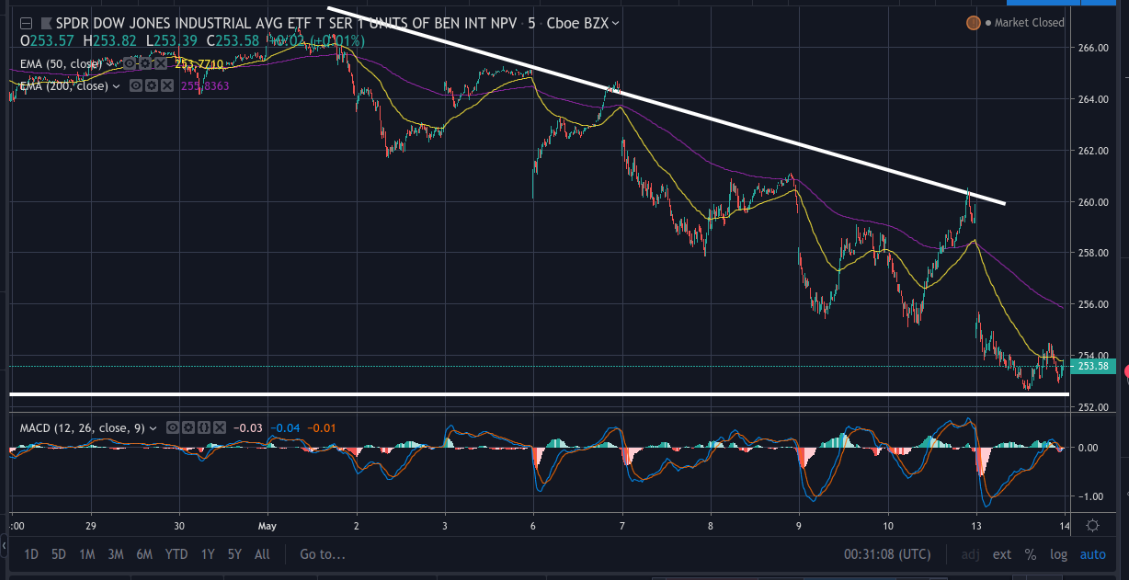This screenshot has width=1129, height=580.
Task: Toggle MACD indicator visibility eye icon
Action: (172, 427)
